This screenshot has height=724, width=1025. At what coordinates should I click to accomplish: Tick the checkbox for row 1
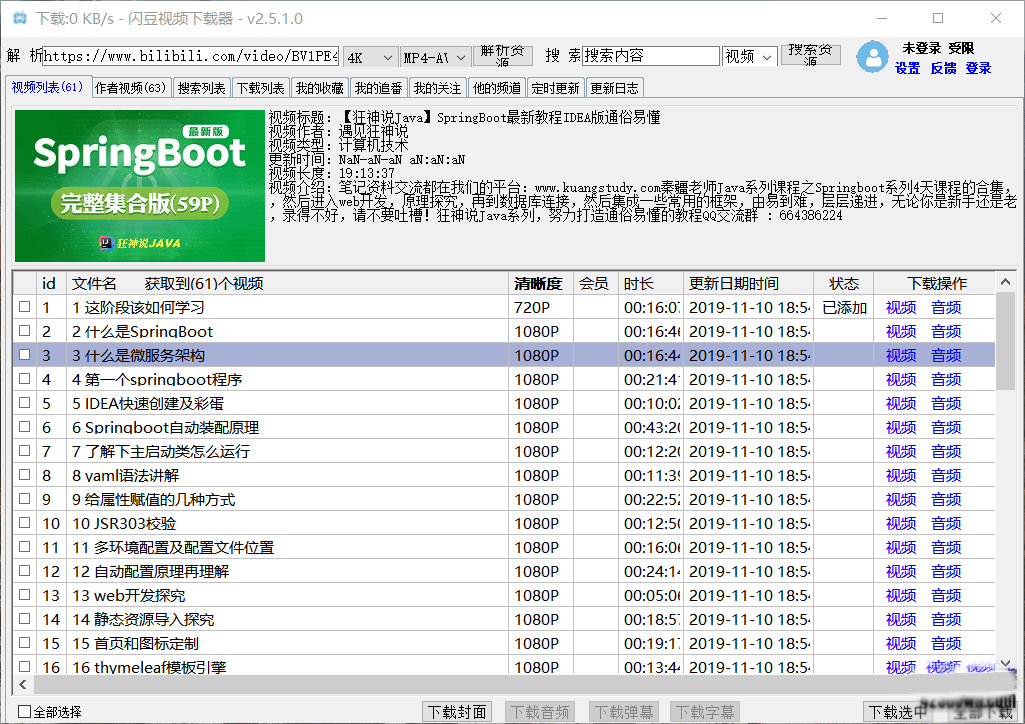point(25,307)
